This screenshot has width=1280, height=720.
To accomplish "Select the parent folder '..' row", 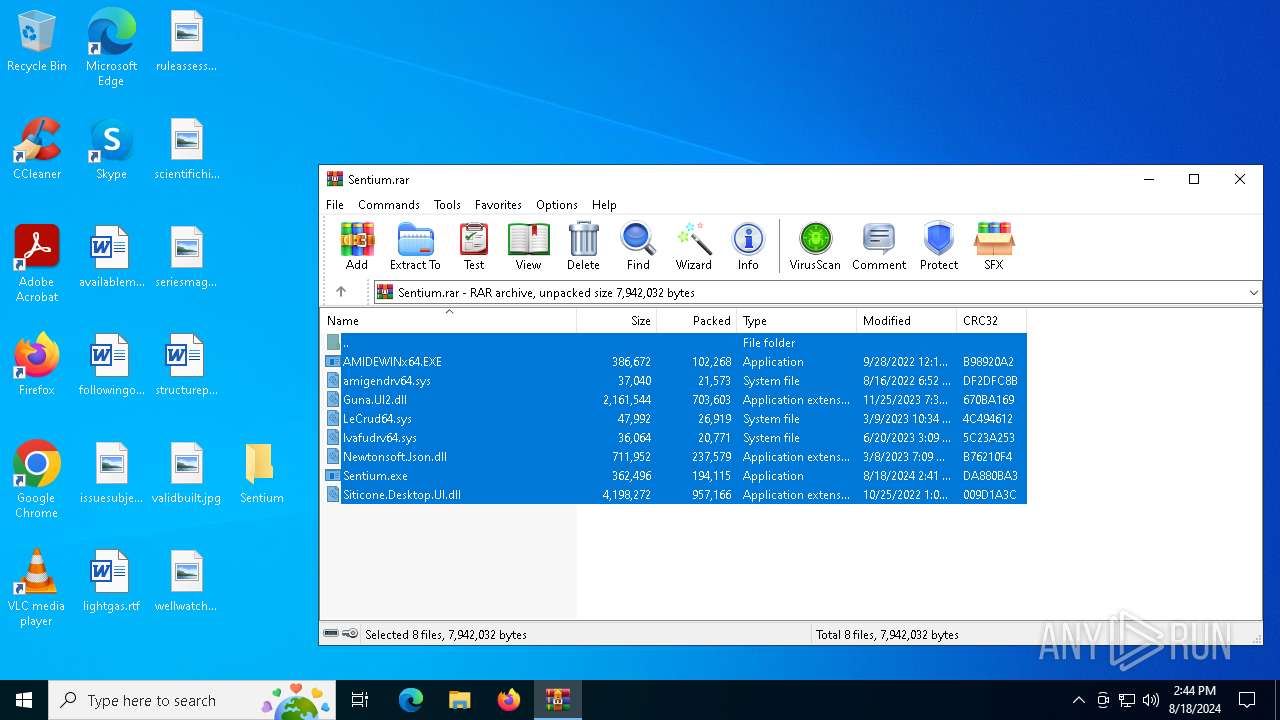I will (x=674, y=343).
